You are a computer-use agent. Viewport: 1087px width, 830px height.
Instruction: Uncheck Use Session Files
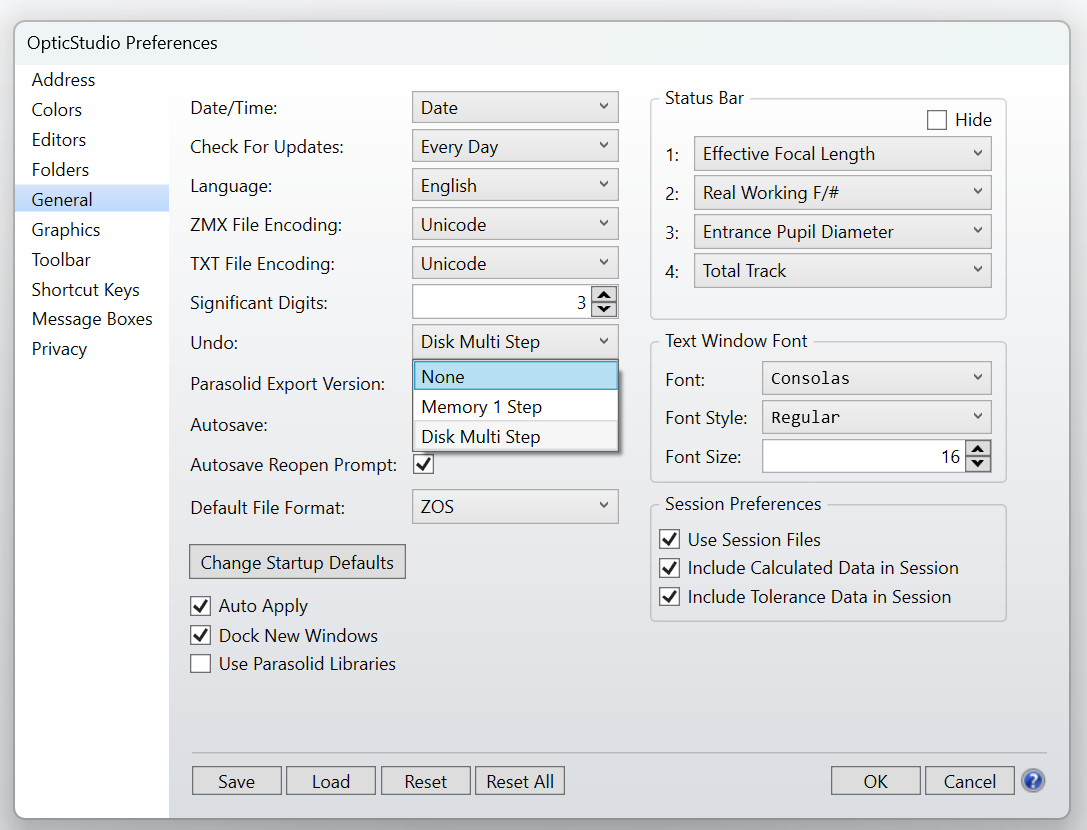pyautogui.click(x=670, y=539)
